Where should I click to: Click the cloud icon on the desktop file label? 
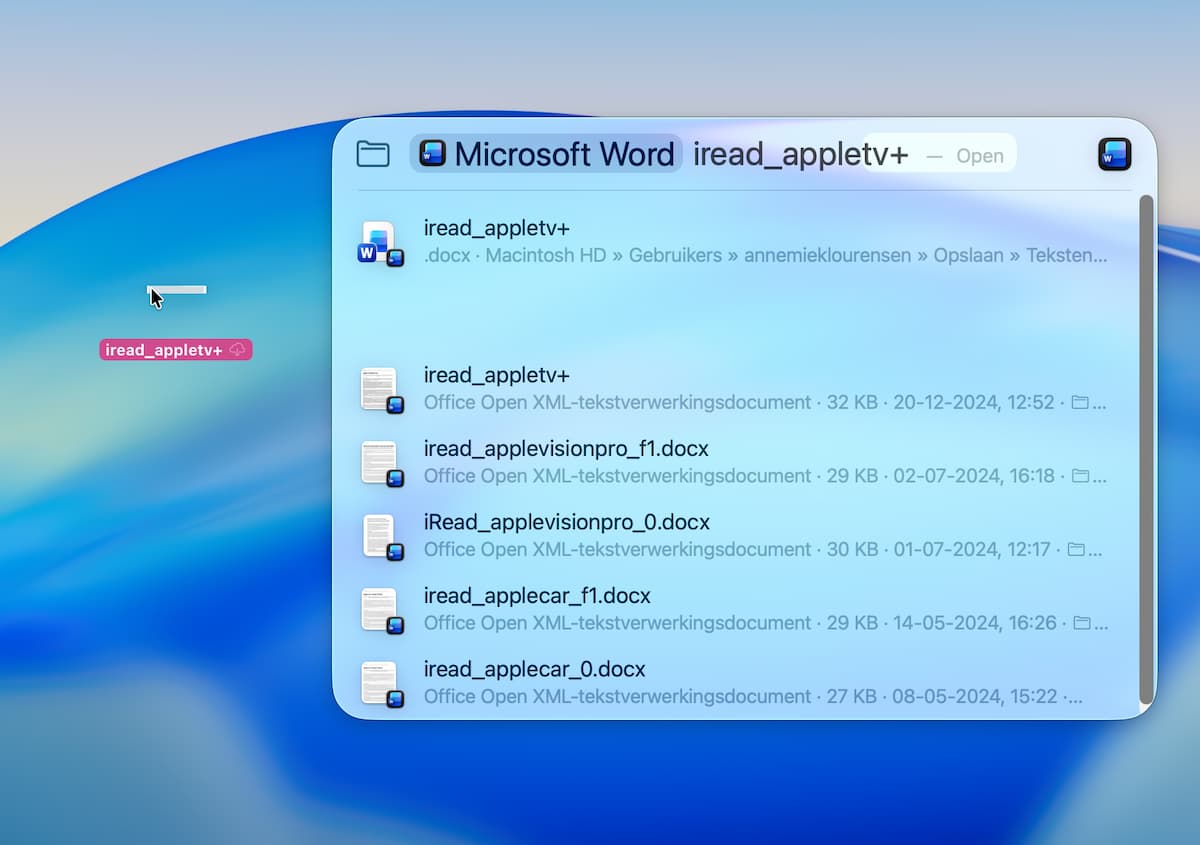237,350
